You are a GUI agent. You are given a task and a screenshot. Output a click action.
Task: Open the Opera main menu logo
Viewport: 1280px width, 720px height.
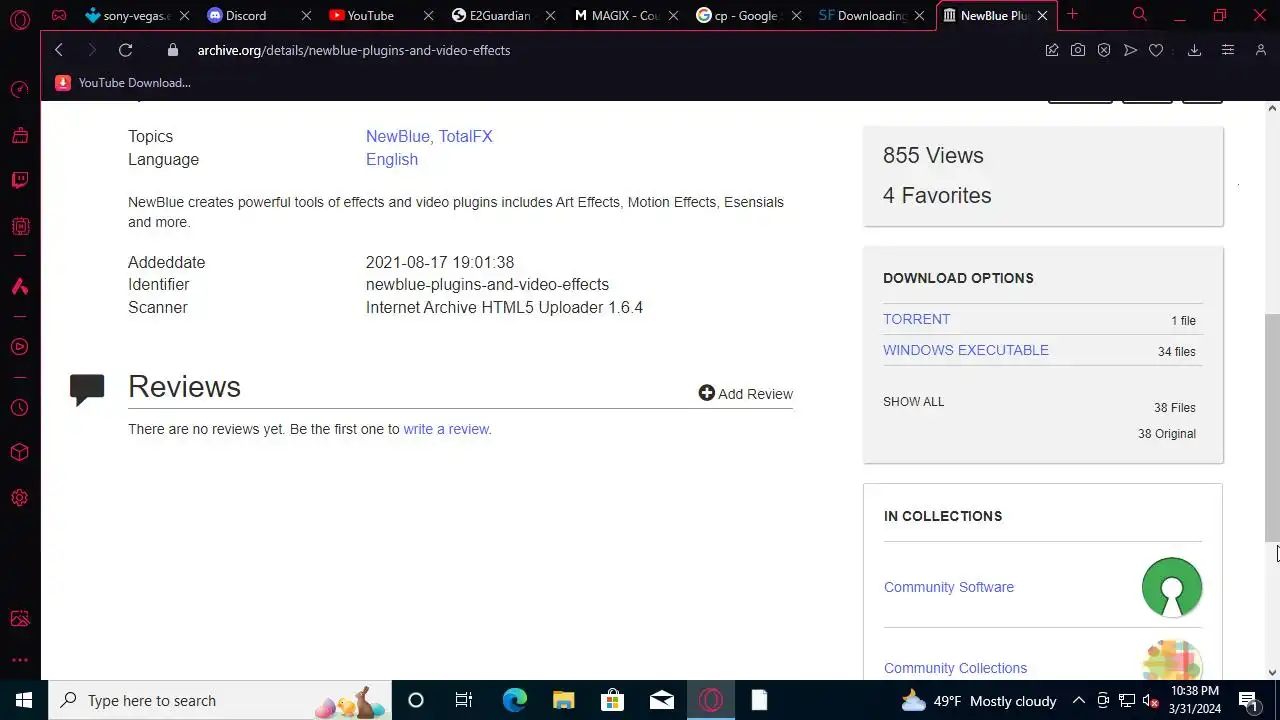coord(19,19)
